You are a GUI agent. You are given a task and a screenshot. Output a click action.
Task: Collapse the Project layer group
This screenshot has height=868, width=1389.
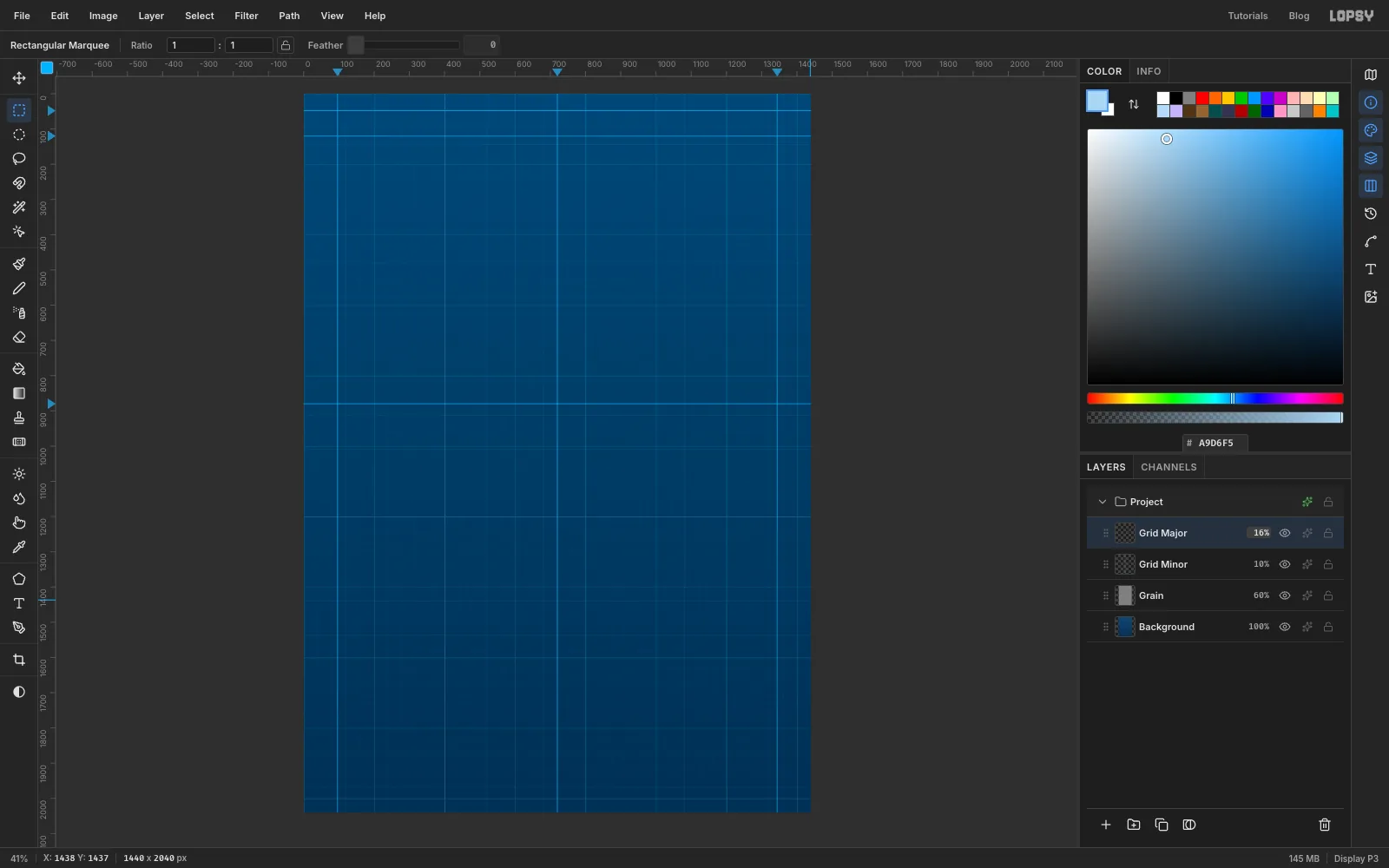1103,502
